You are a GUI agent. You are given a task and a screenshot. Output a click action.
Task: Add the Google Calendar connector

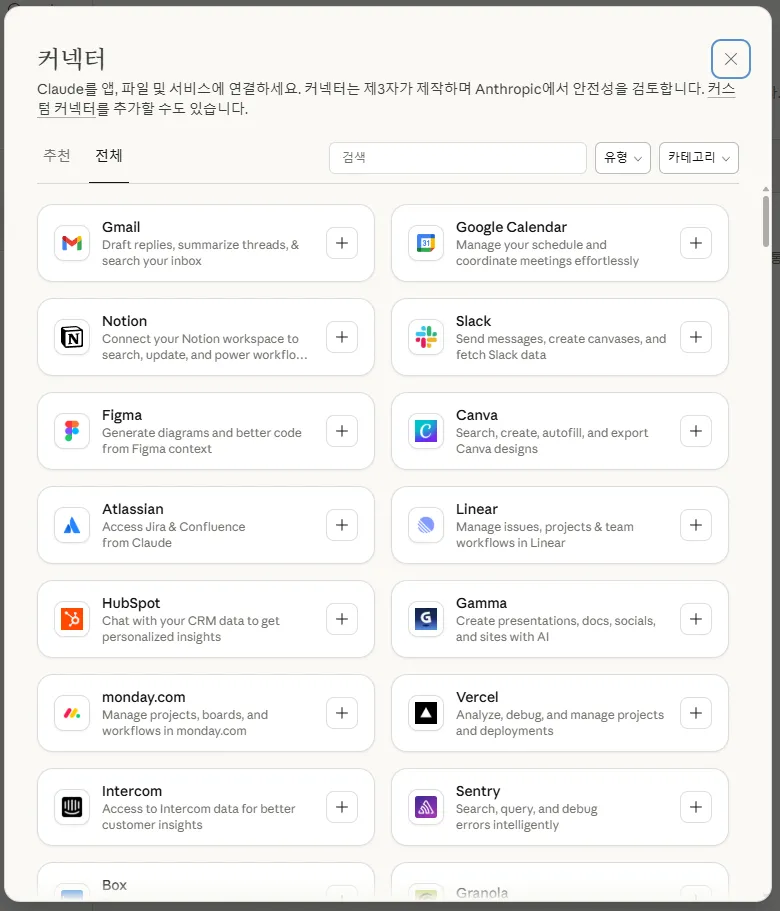click(696, 243)
